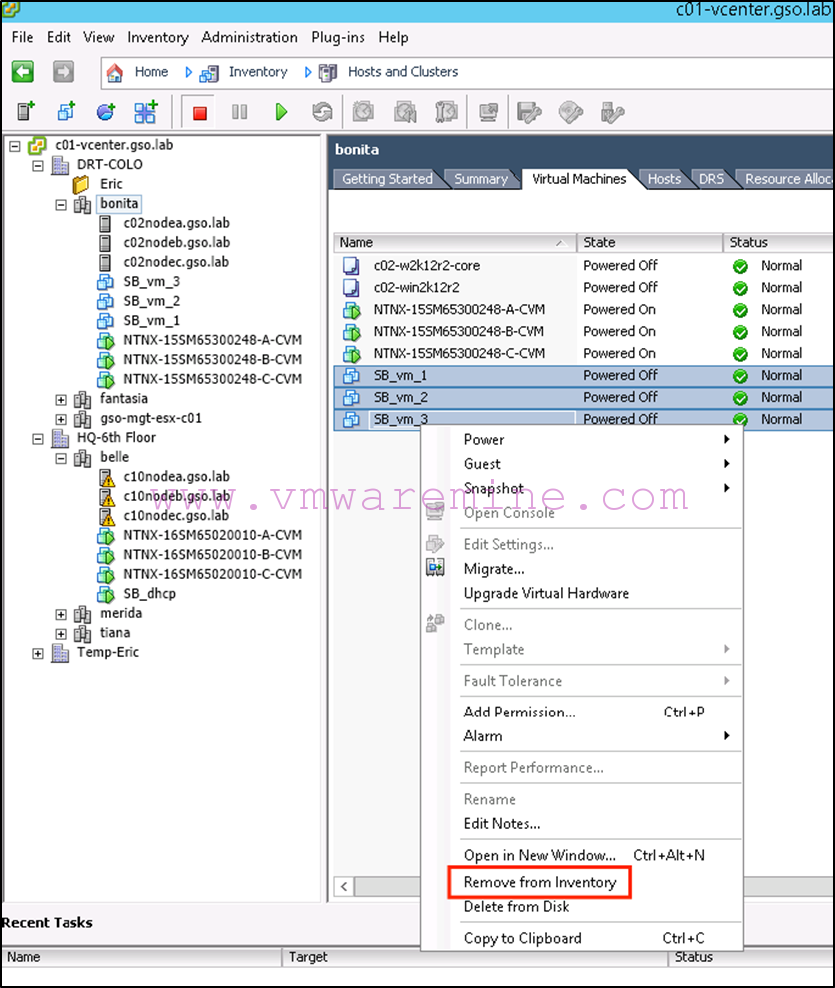Collapse the HQ-6th Floor datacenter node
This screenshot has width=835, height=988.
click(x=38, y=439)
